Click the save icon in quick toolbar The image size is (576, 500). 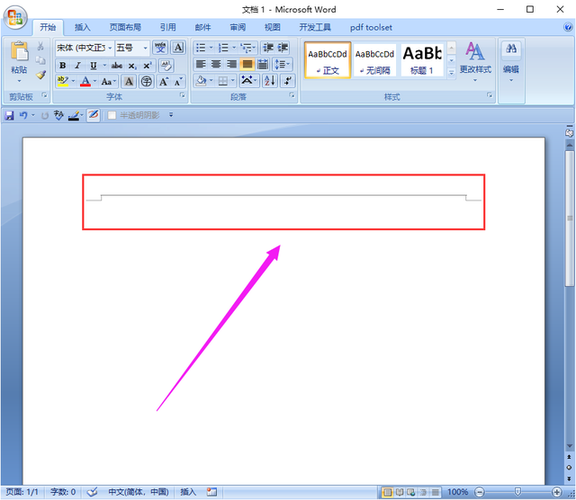coord(9,116)
